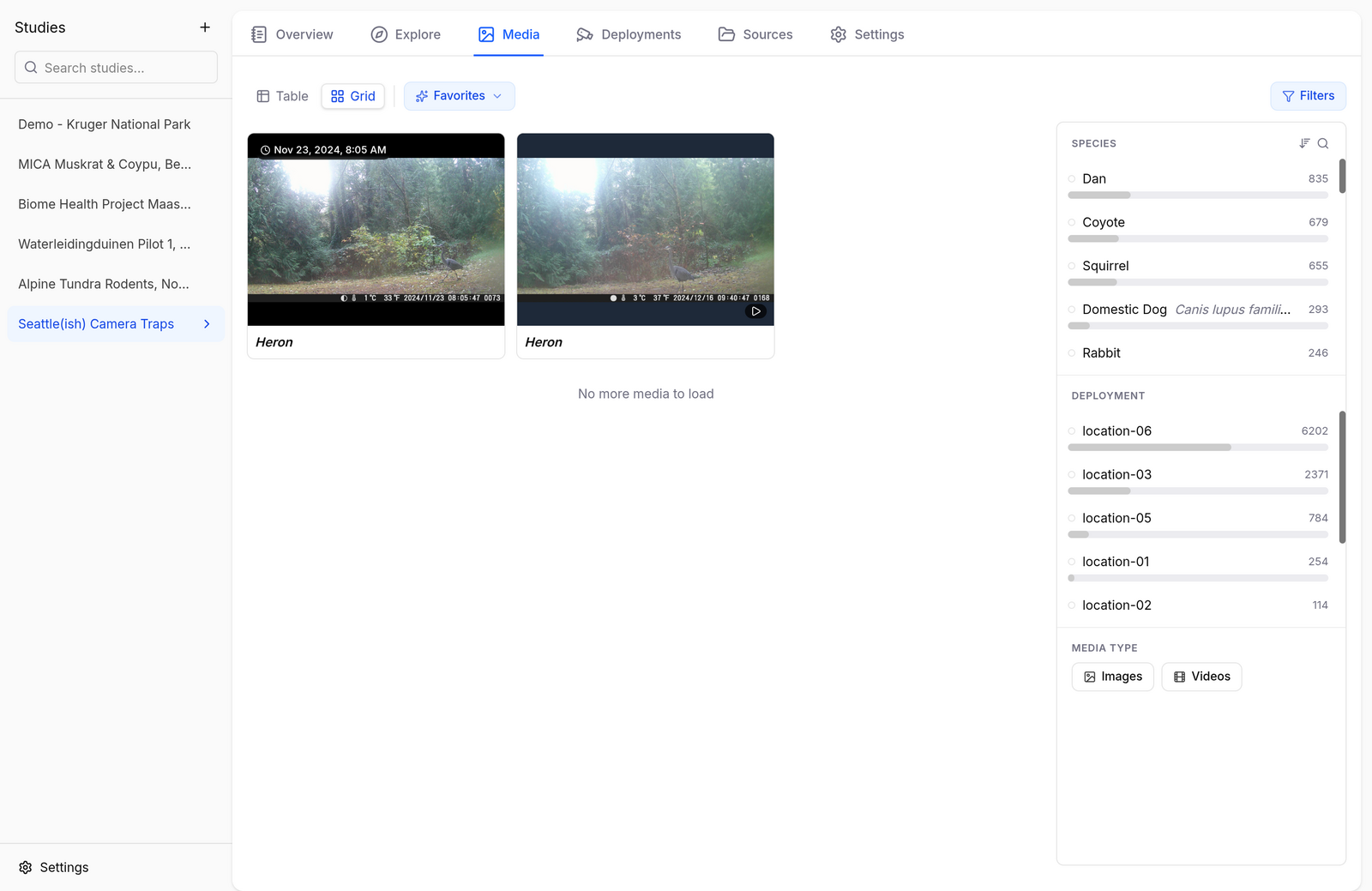Click the Search studies field
This screenshot has height=891, width=1372.
(x=116, y=67)
